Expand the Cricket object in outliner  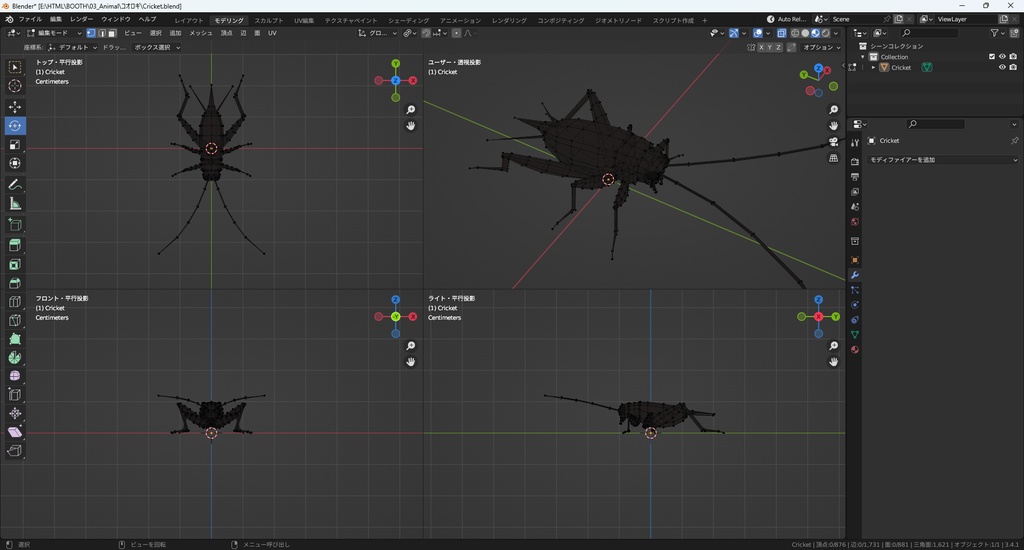click(873, 67)
